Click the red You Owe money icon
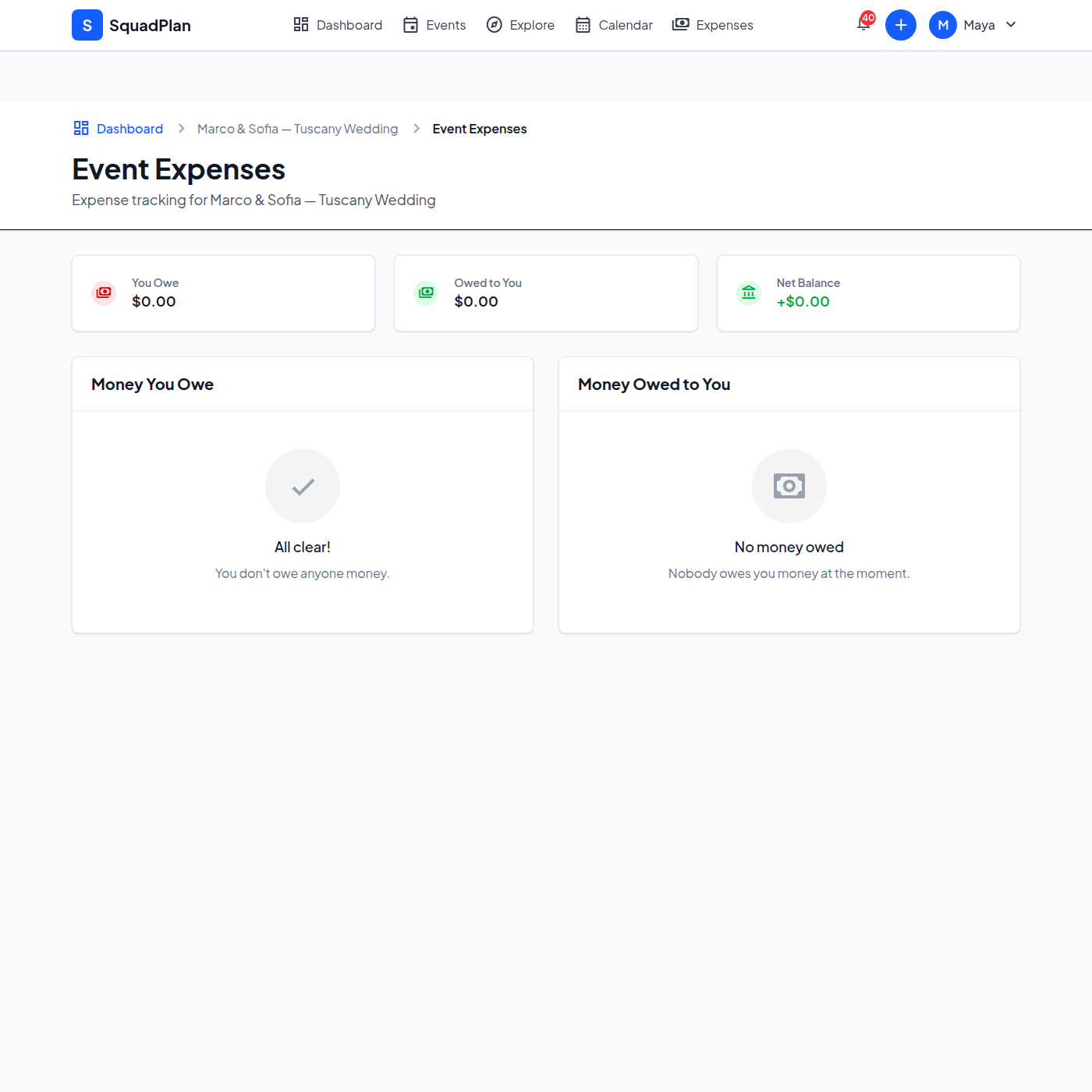This screenshot has height=1092, width=1092. tap(104, 292)
